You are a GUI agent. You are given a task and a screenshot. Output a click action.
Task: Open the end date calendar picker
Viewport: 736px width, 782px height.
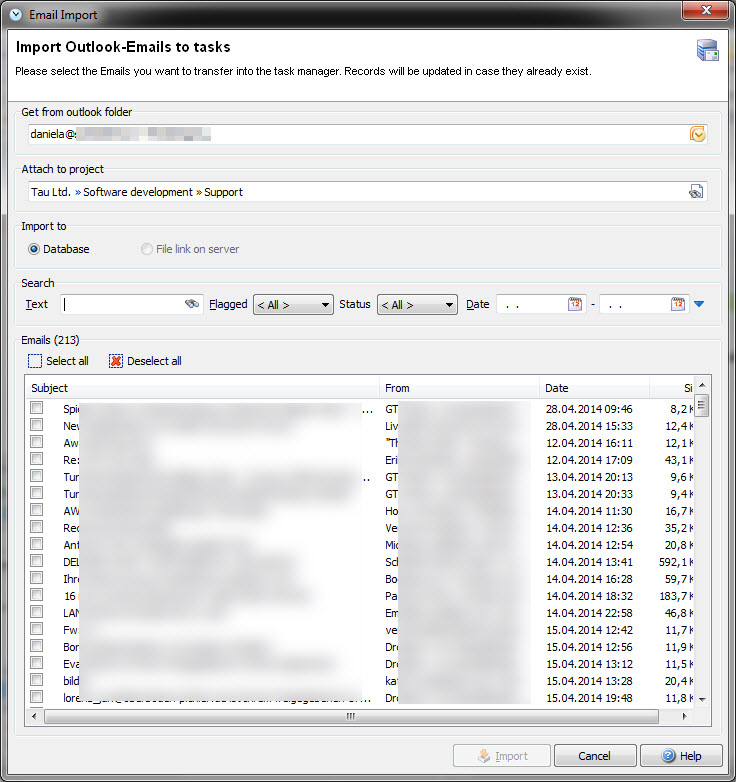pos(678,304)
